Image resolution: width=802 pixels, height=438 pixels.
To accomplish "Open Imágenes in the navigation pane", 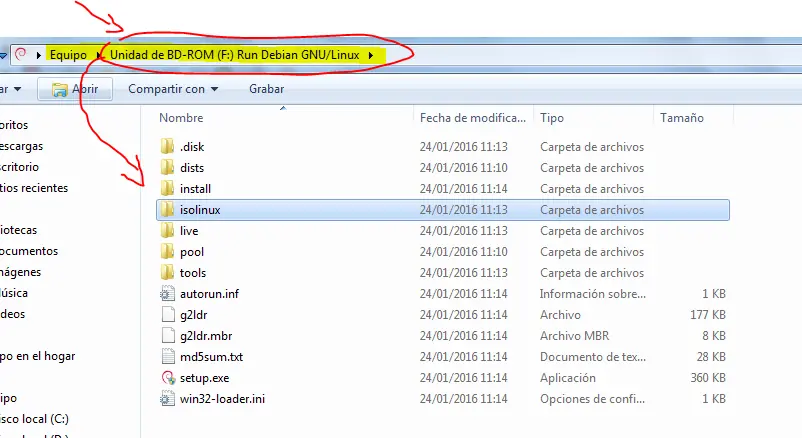I will click(20, 272).
